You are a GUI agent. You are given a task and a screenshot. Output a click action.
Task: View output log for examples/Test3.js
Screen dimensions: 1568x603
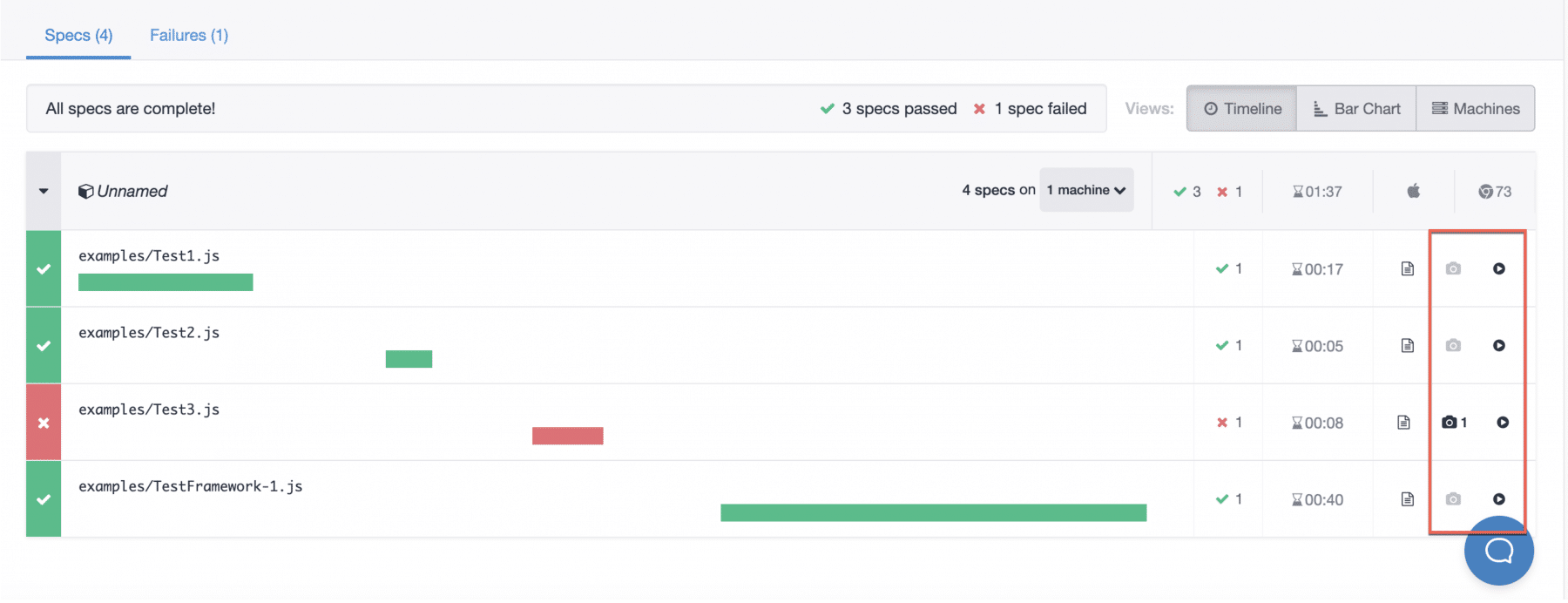tap(1403, 423)
